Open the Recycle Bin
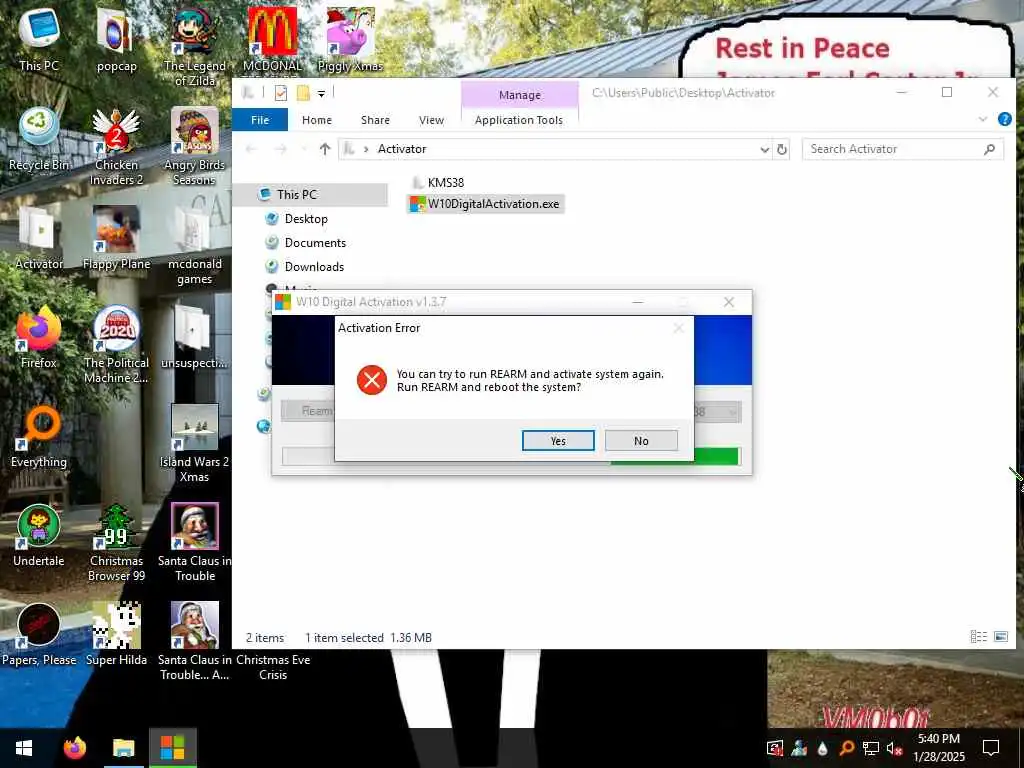 tap(39, 139)
